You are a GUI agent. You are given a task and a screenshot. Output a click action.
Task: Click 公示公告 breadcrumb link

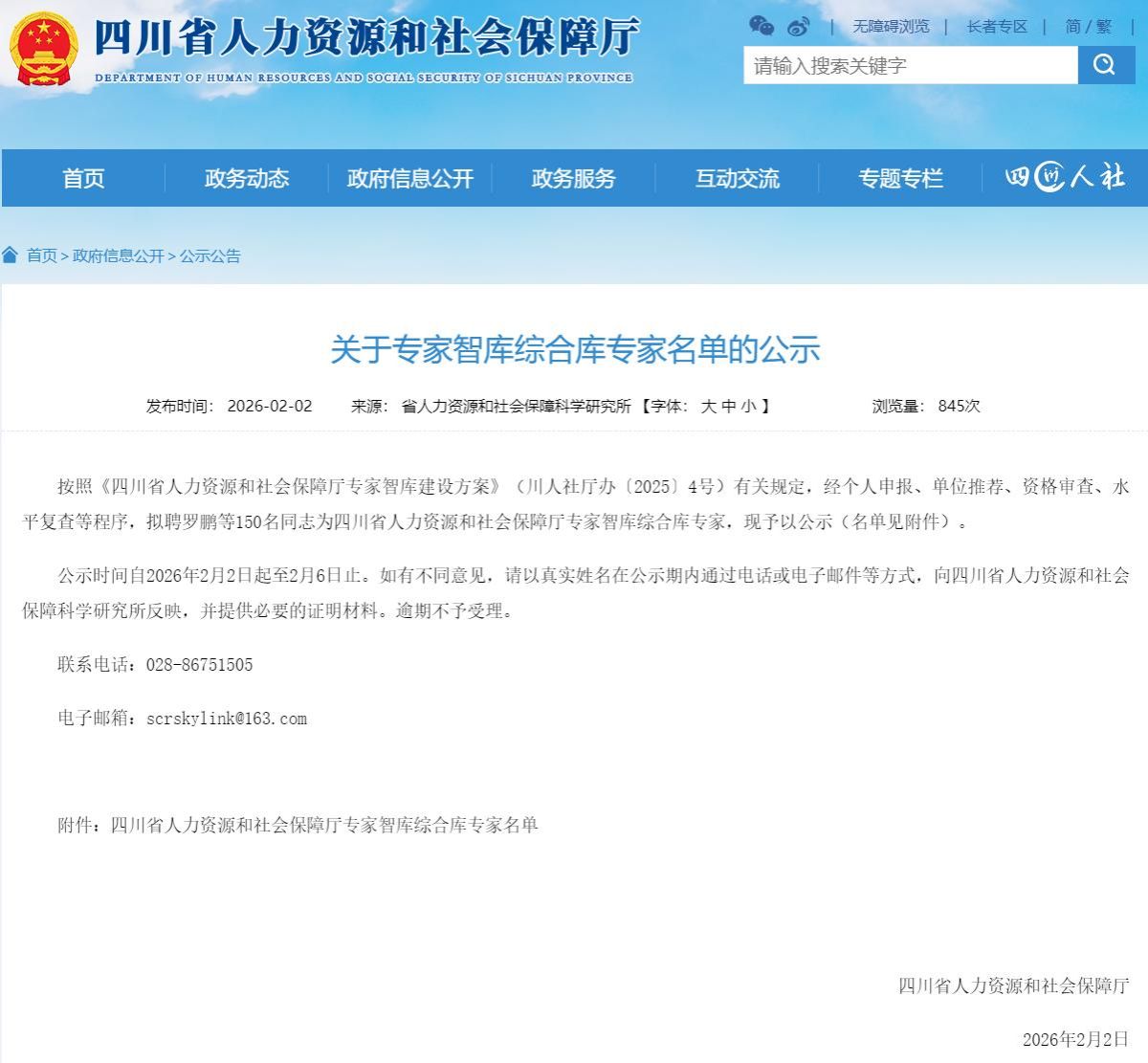point(210,255)
